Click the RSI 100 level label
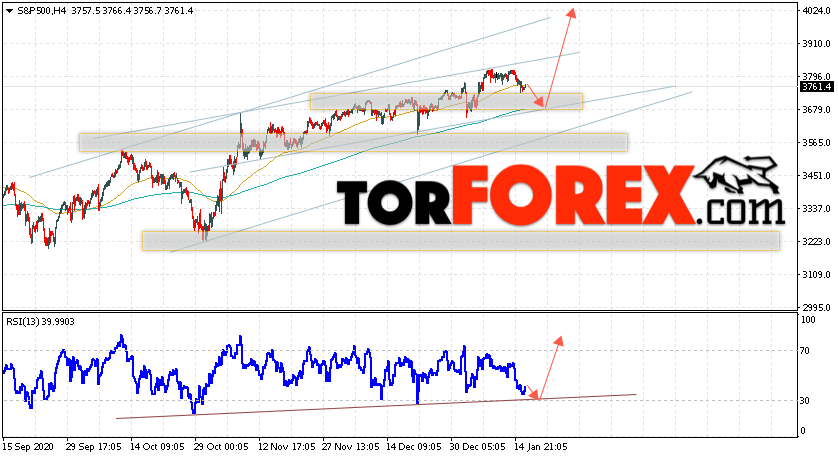 [x=809, y=320]
